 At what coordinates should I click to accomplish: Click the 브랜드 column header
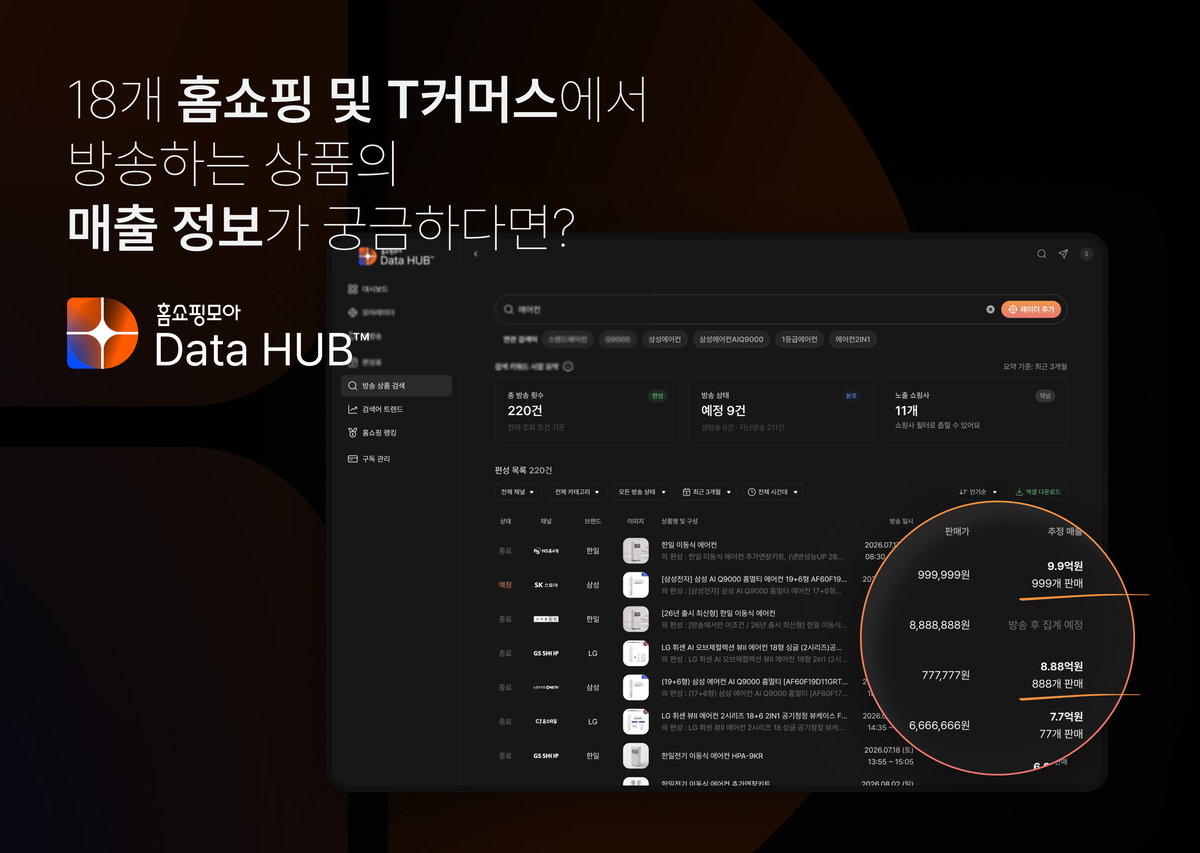click(x=593, y=521)
